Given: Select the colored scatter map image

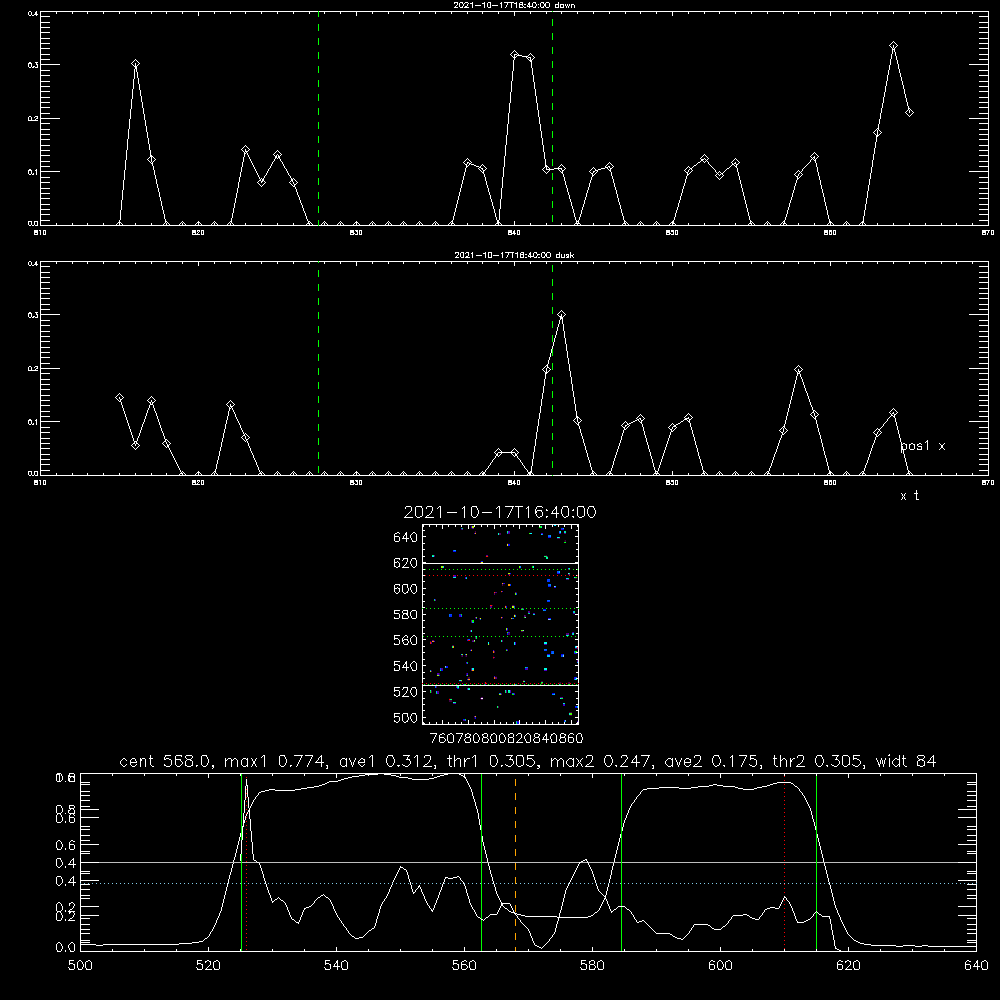Looking at the screenshot, I should 500,624.
